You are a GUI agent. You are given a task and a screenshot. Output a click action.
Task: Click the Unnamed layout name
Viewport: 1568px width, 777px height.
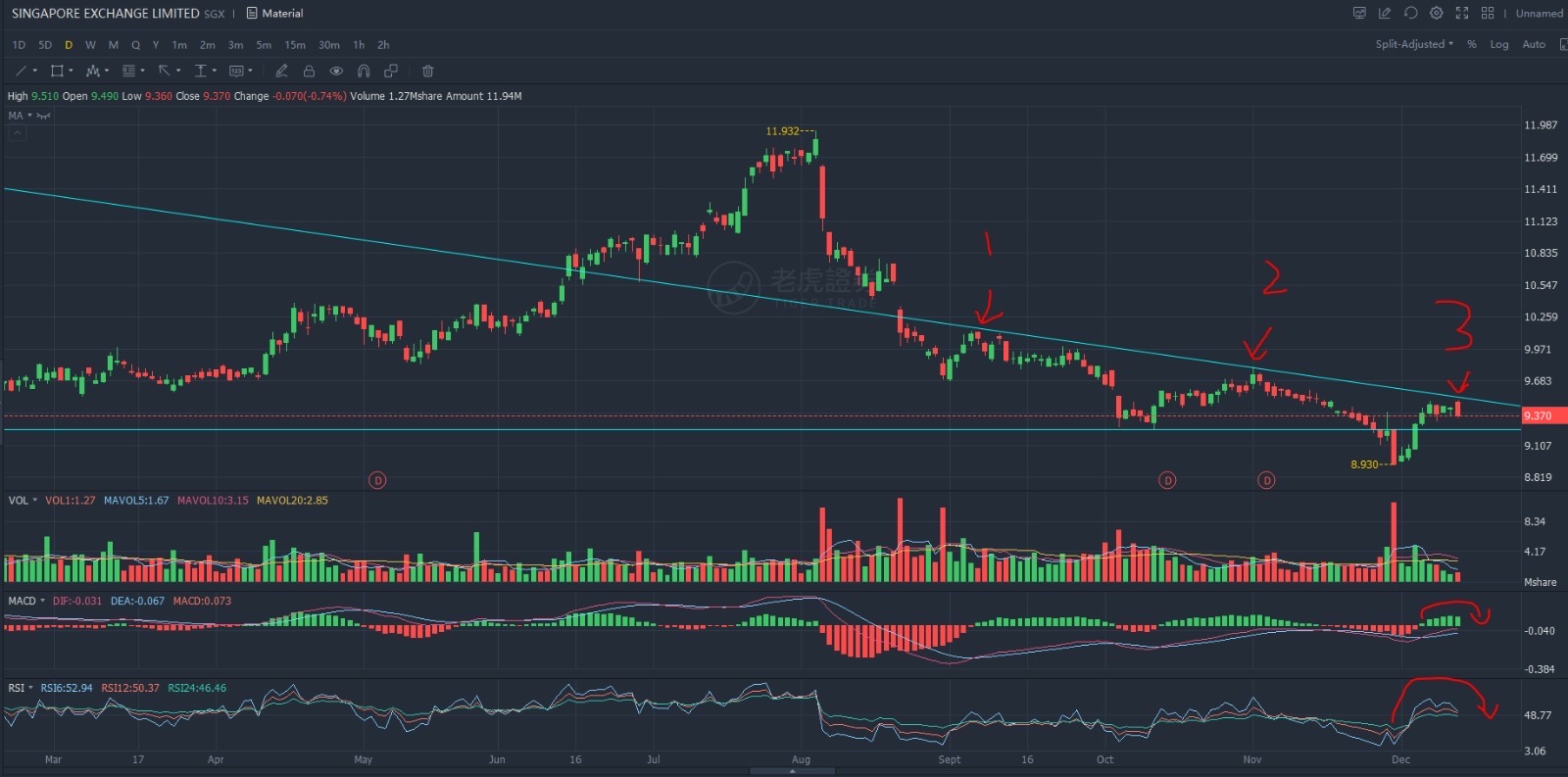coord(1540,14)
